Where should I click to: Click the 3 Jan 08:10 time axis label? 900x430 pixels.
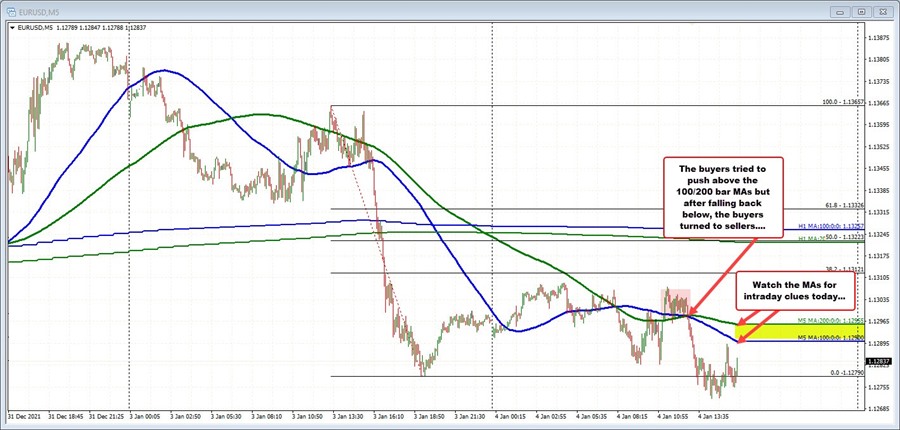pos(268,419)
